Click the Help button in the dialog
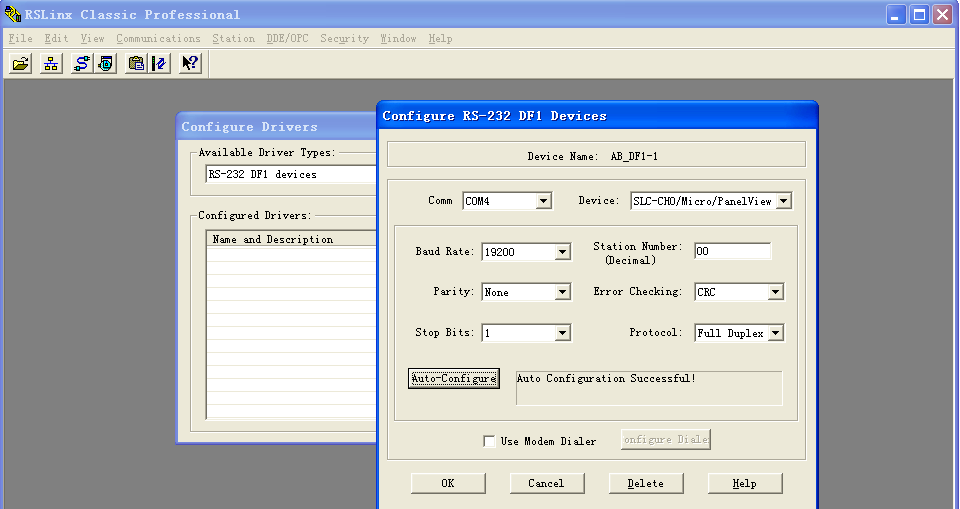960x509 pixels. (x=745, y=483)
